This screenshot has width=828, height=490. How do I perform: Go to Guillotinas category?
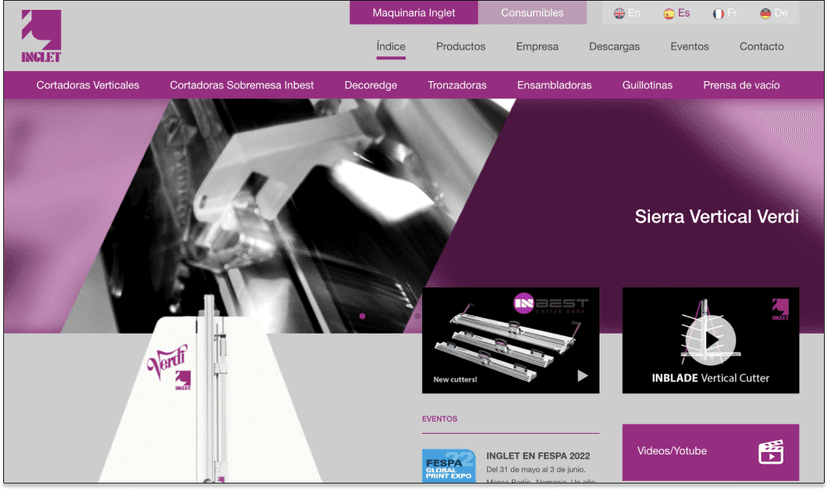pyautogui.click(x=647, y=85)
